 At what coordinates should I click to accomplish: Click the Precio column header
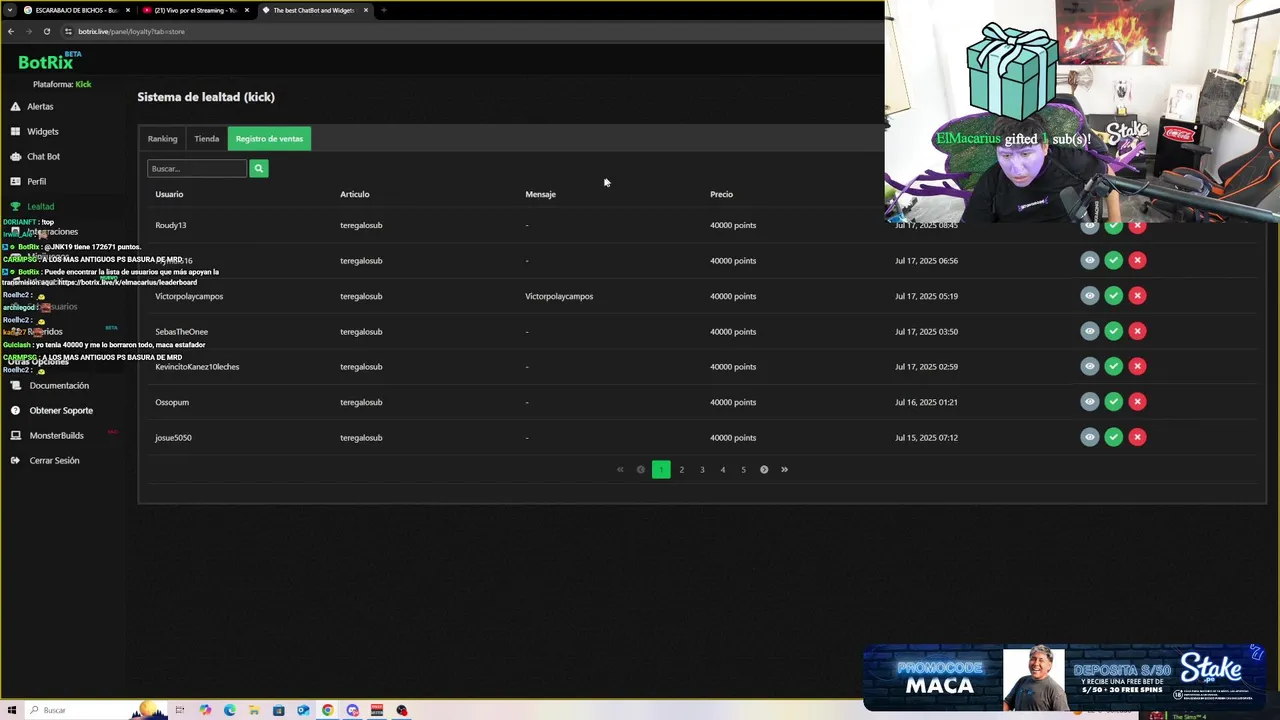click(x=721, y=194)
